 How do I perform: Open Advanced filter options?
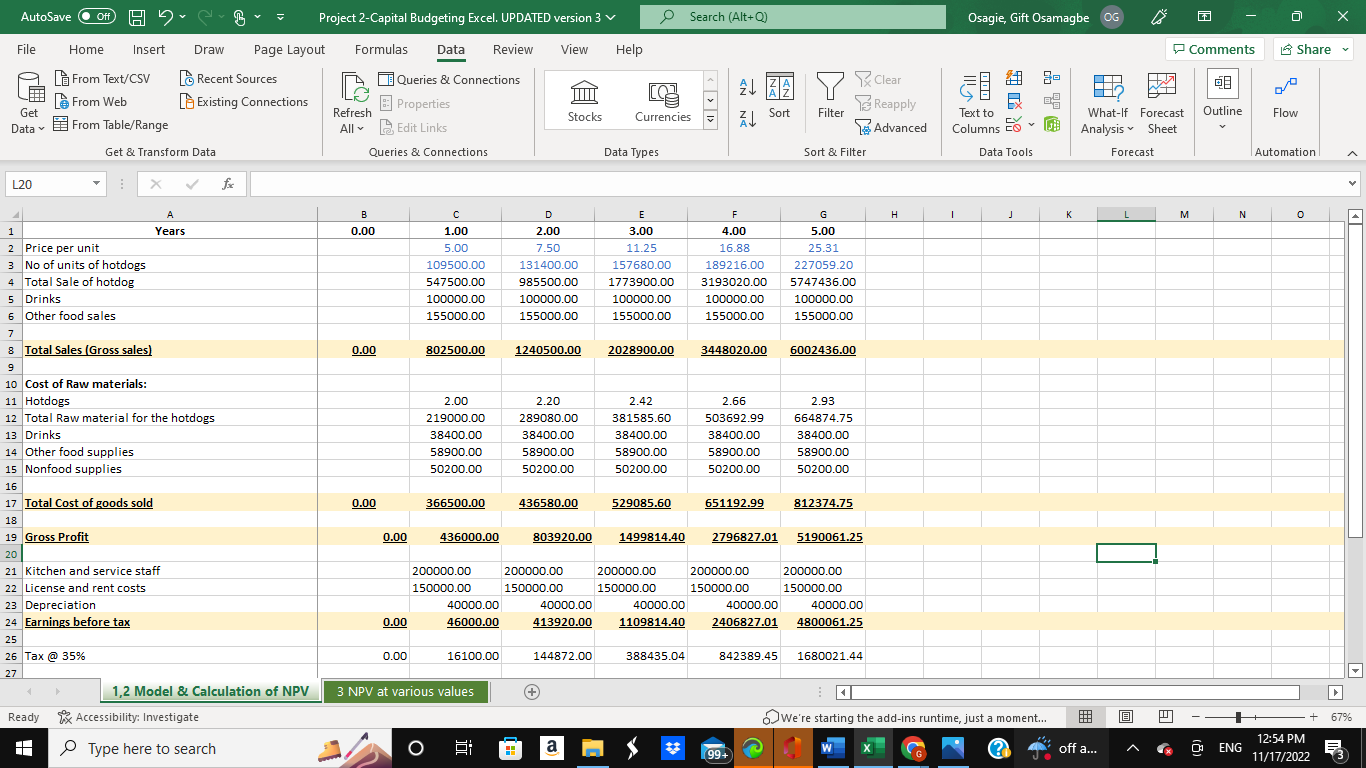[891, 127]
